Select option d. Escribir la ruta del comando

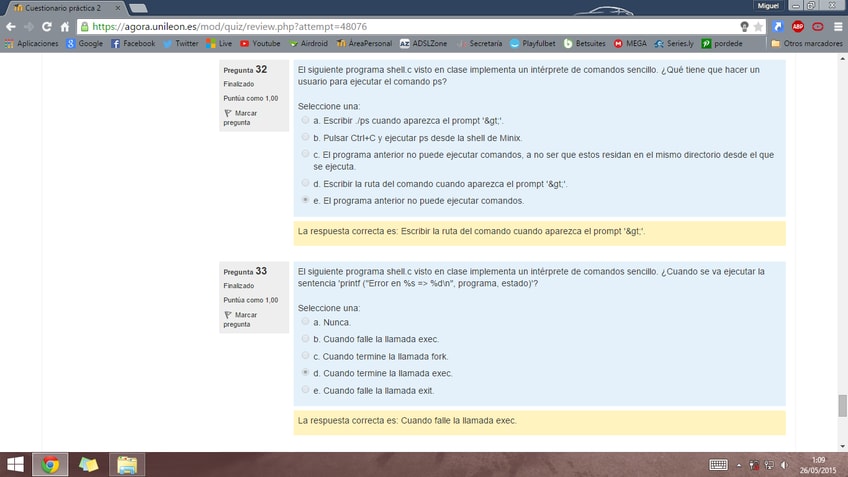pyautogui.click(x=306, y=183)
